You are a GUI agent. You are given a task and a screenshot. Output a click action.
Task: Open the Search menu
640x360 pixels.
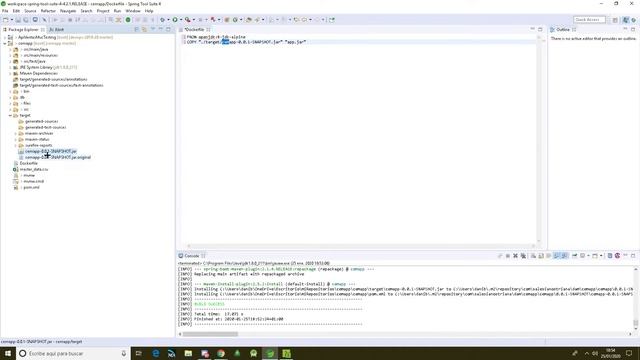coord(86,11)
